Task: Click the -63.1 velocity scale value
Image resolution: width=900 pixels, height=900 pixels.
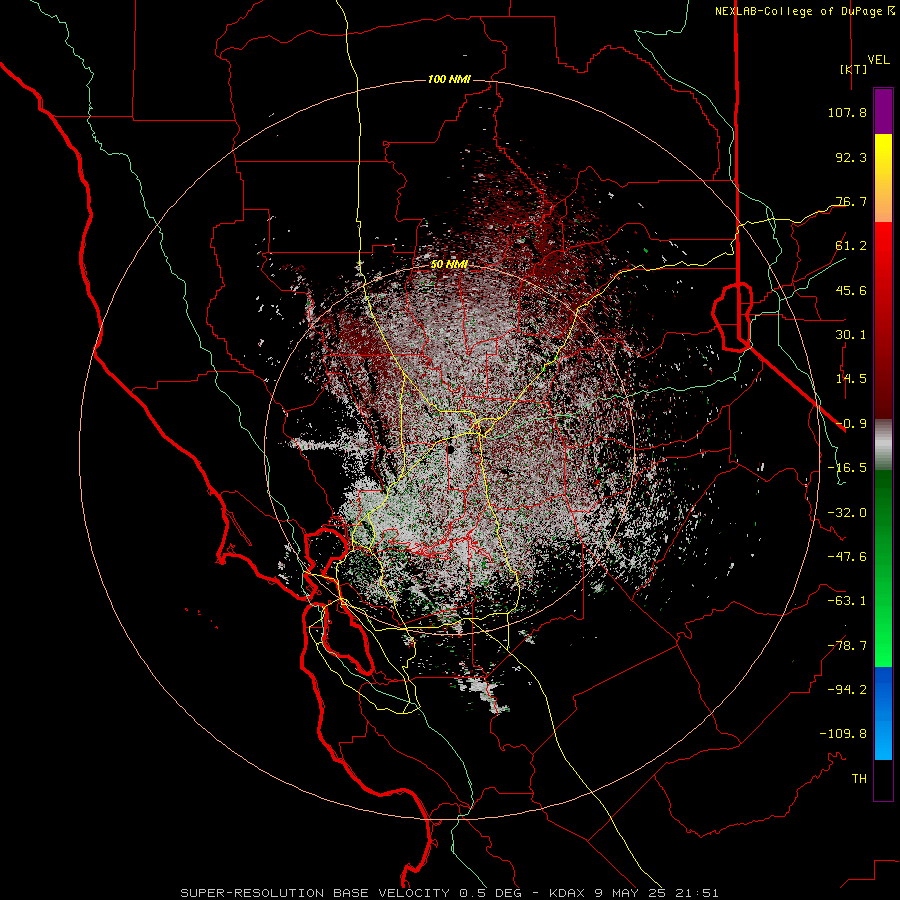Action: tap(847, 601)
